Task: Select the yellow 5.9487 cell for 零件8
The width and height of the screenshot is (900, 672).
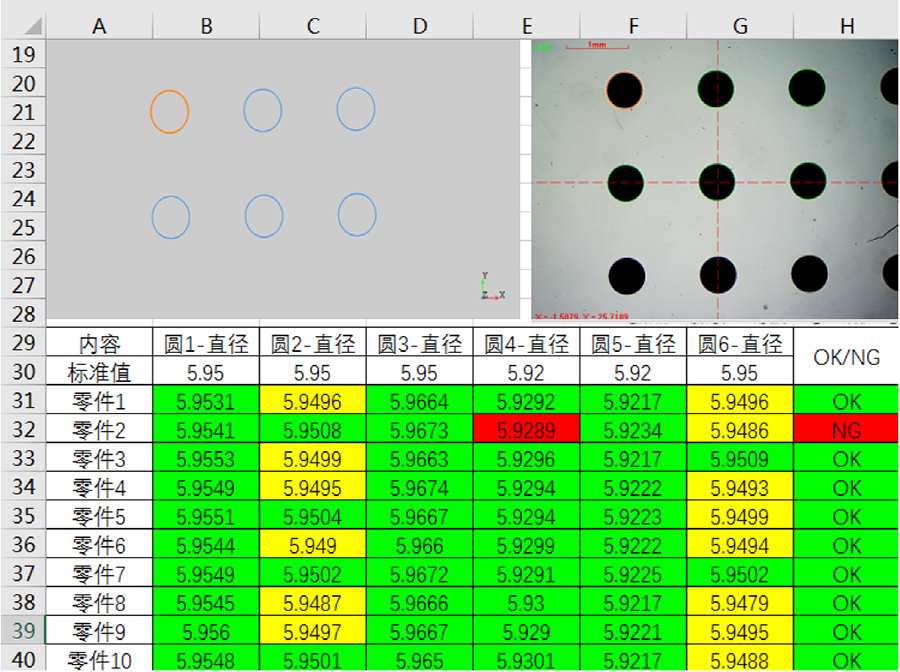Action: pos(313,604)
